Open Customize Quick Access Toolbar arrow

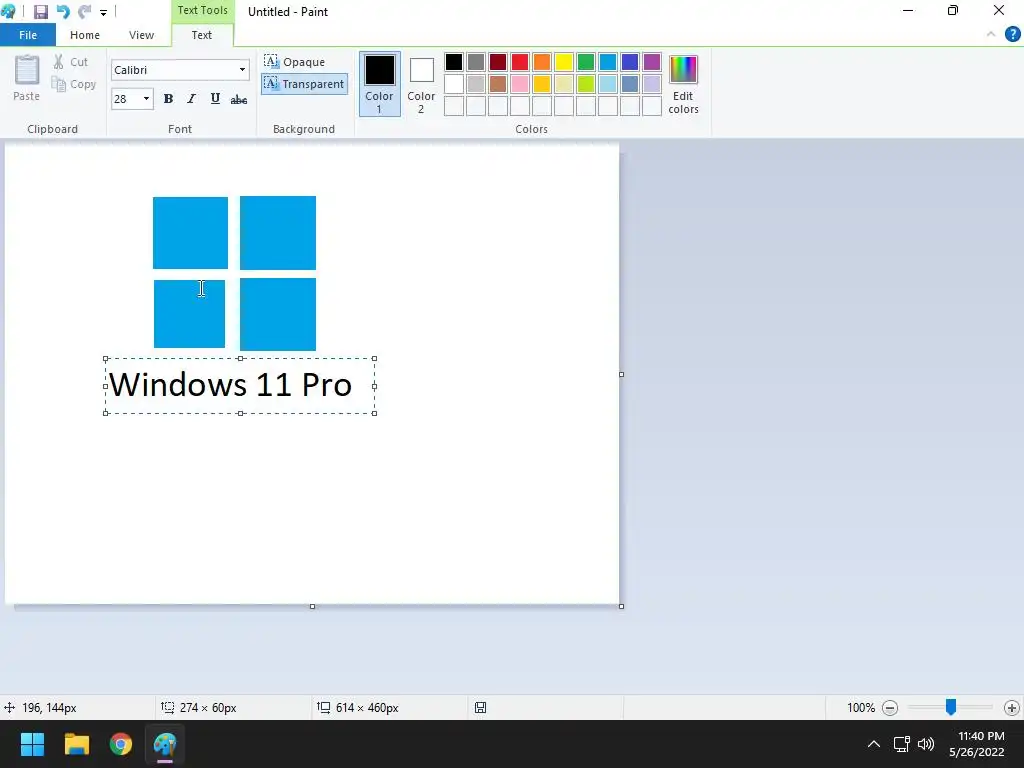click(103, 12)
